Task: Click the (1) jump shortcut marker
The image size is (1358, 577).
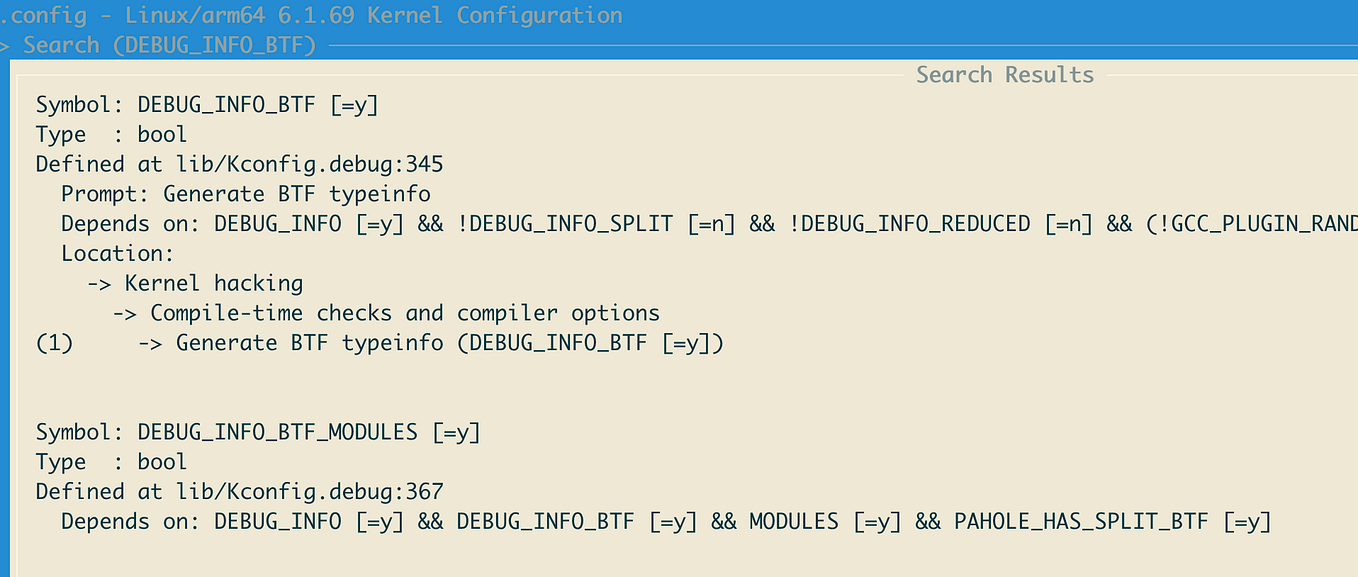Action: [52, 342]
